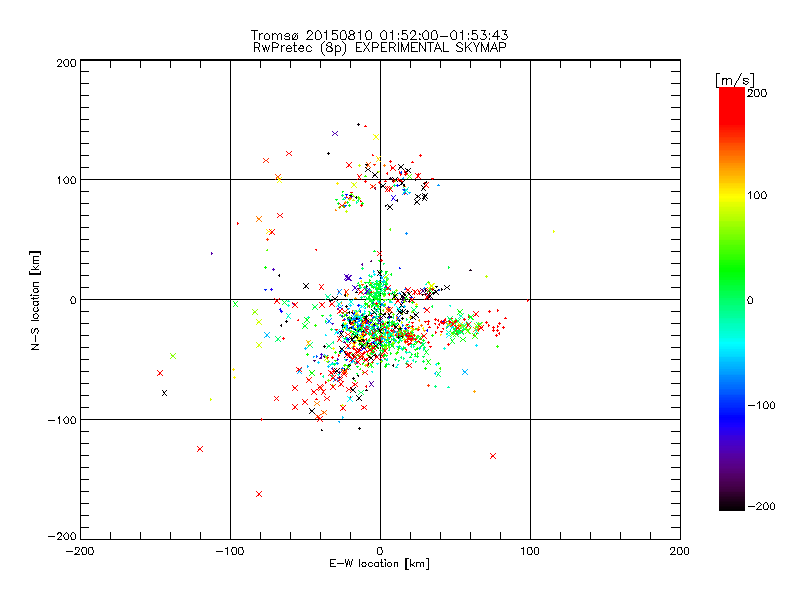Click the x-axis tick label '0'
This screenshot has height=600, width=800.
(x=380, y=551)
